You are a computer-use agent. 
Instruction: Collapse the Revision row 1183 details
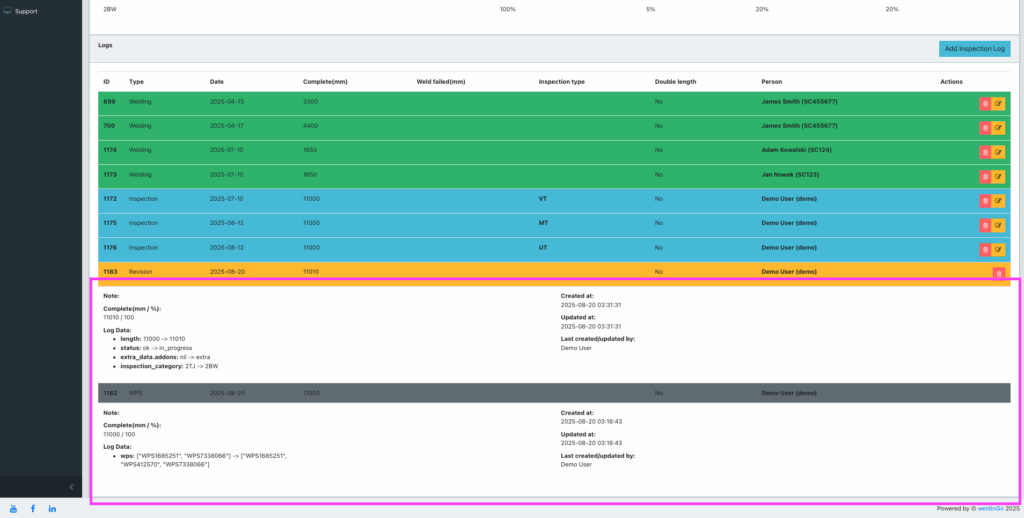(554, 272)
